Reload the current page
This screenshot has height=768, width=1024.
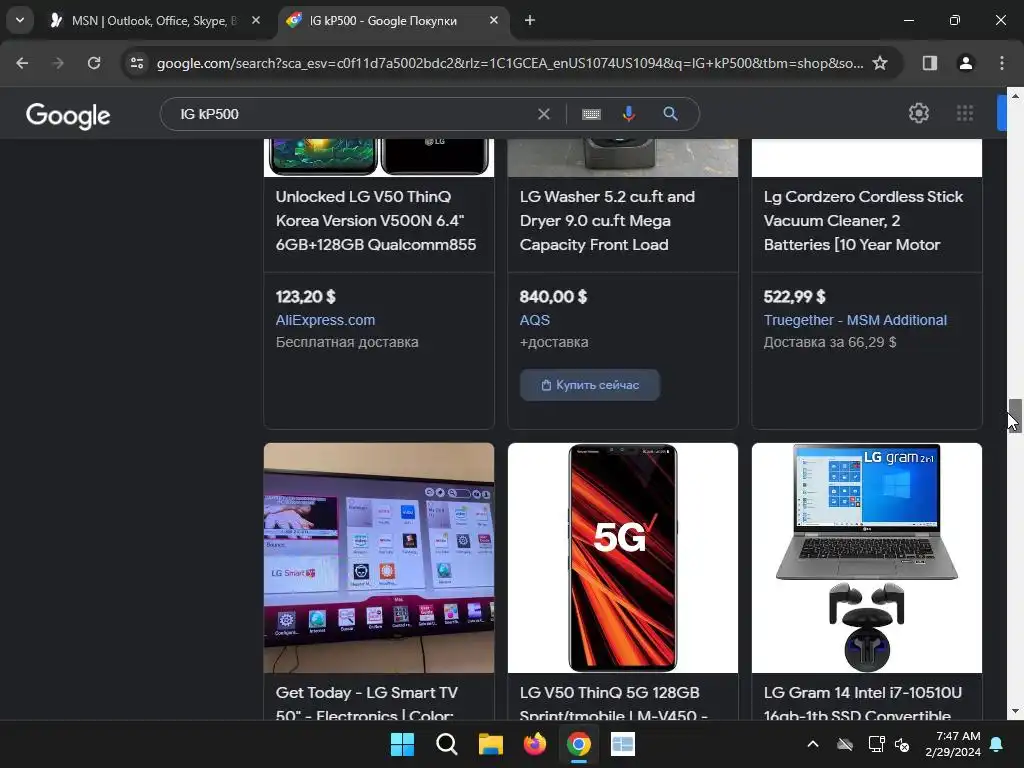94,63
